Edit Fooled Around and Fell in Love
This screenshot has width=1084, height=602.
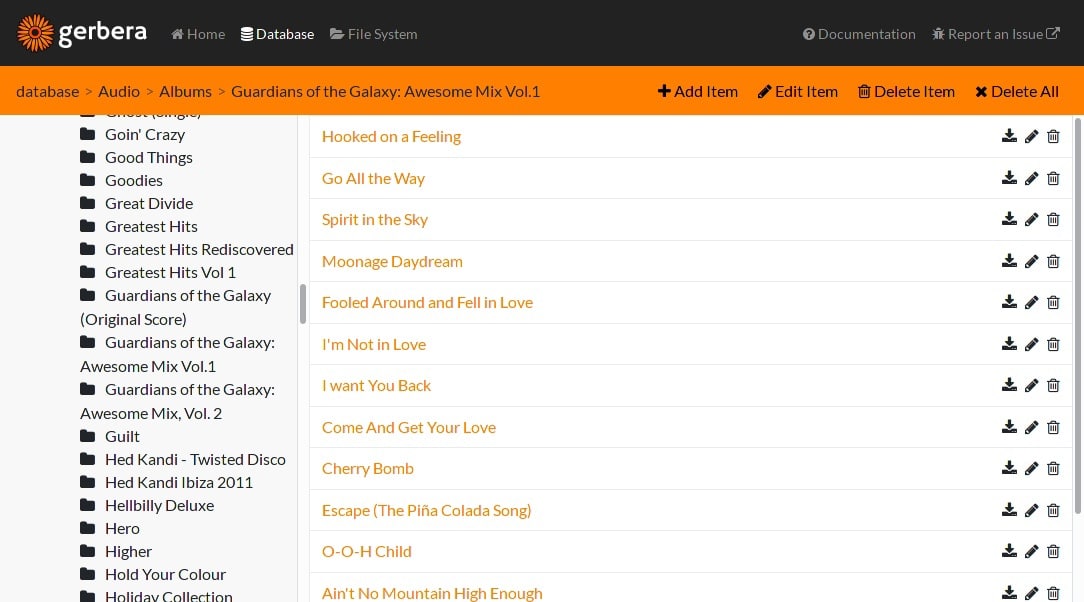[x=1031, y=302]
